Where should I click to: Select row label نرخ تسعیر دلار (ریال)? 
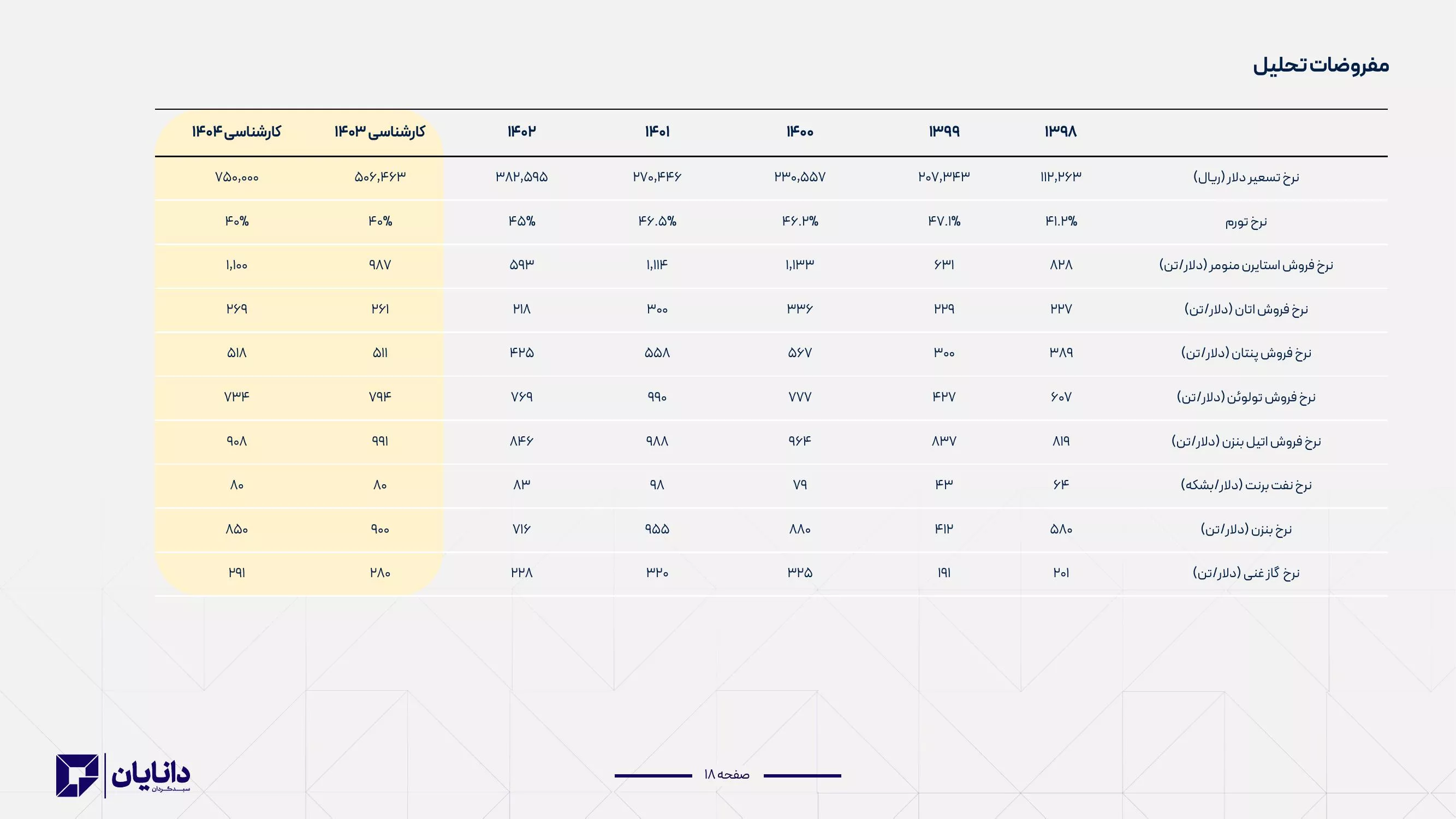[x=1246, y=177]
